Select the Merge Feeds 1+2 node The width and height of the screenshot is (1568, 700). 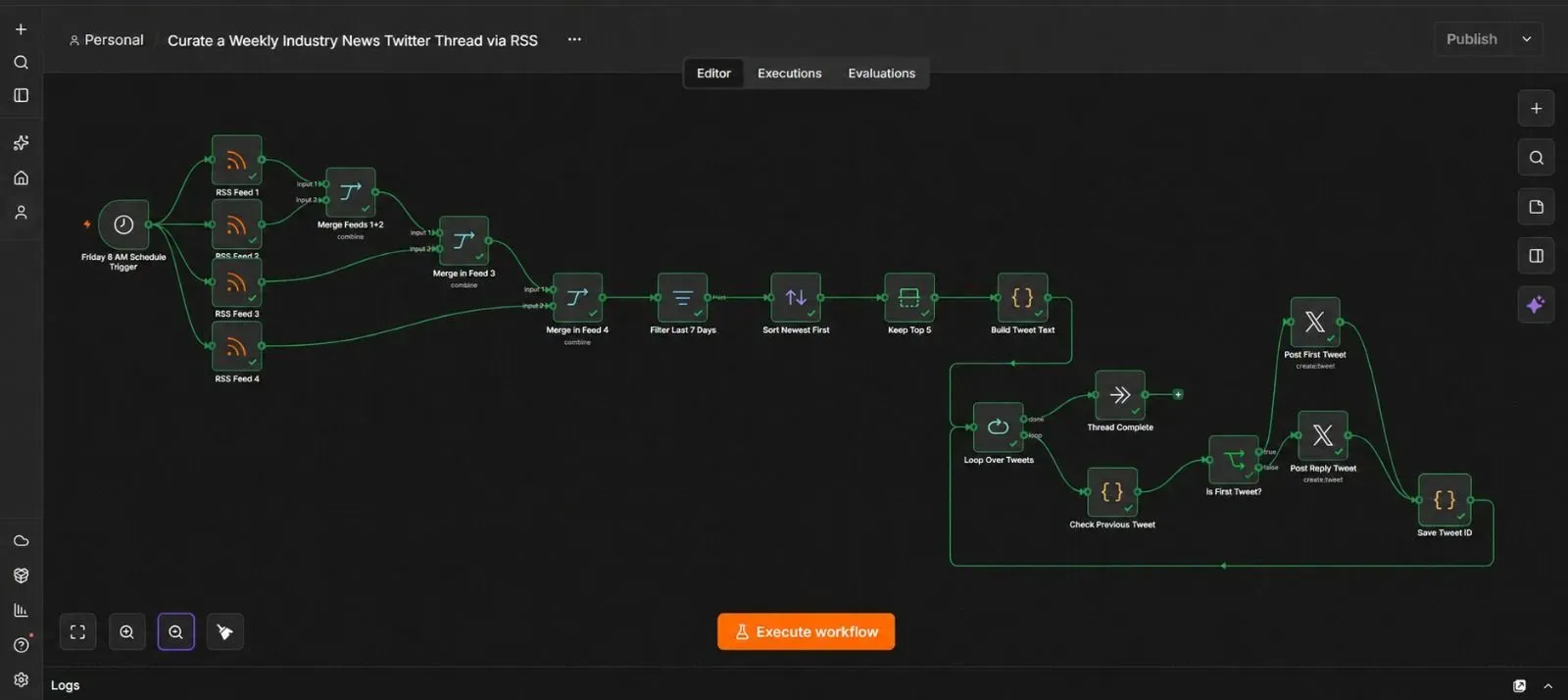pyautogui.click(x=350, y=192)
